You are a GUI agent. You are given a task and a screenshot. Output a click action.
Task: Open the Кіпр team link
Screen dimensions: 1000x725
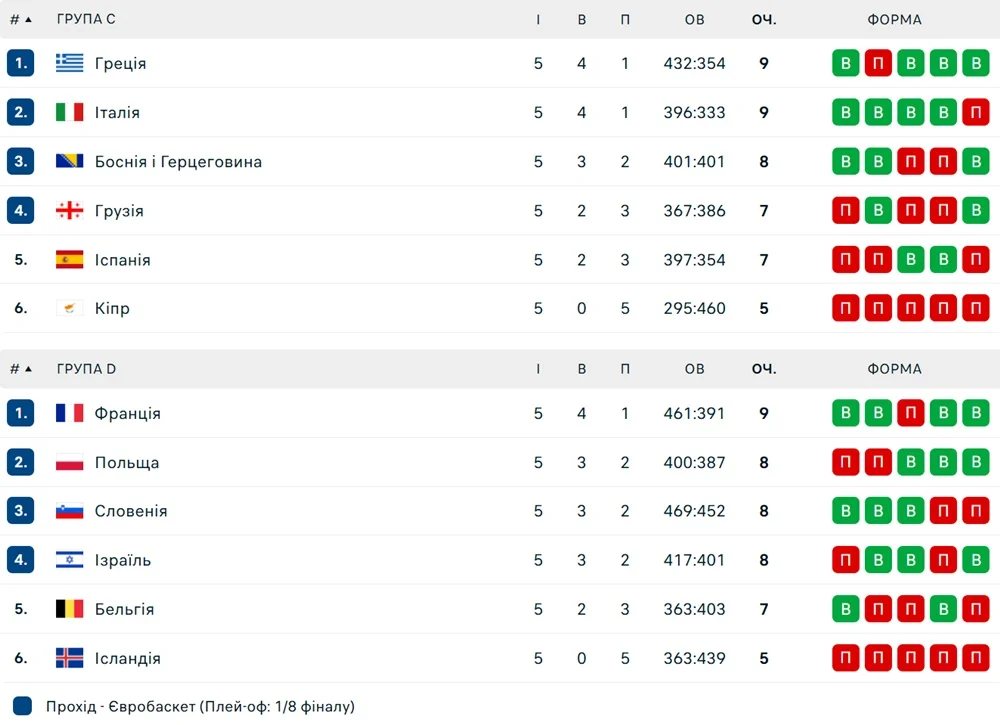click(112, 308)
